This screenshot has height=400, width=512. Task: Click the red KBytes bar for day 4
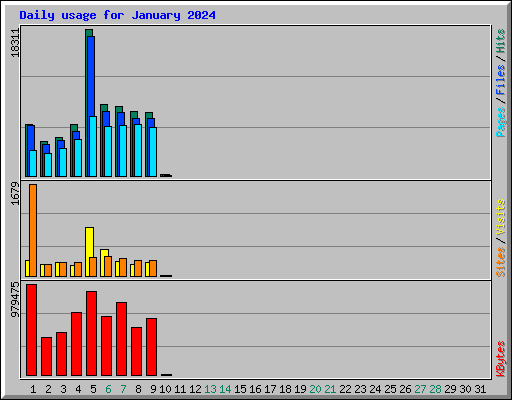pos(76,344)
